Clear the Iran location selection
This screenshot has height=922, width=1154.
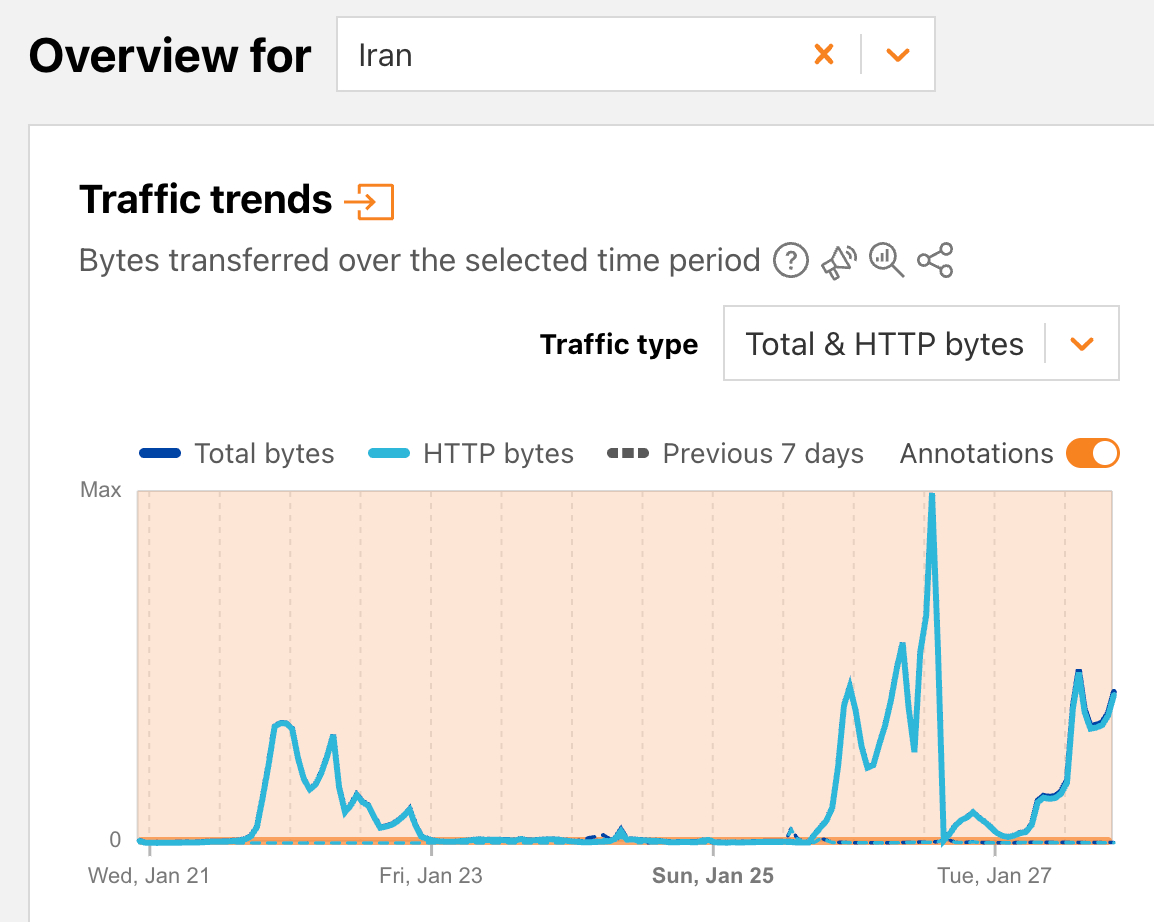click(824, 55)
